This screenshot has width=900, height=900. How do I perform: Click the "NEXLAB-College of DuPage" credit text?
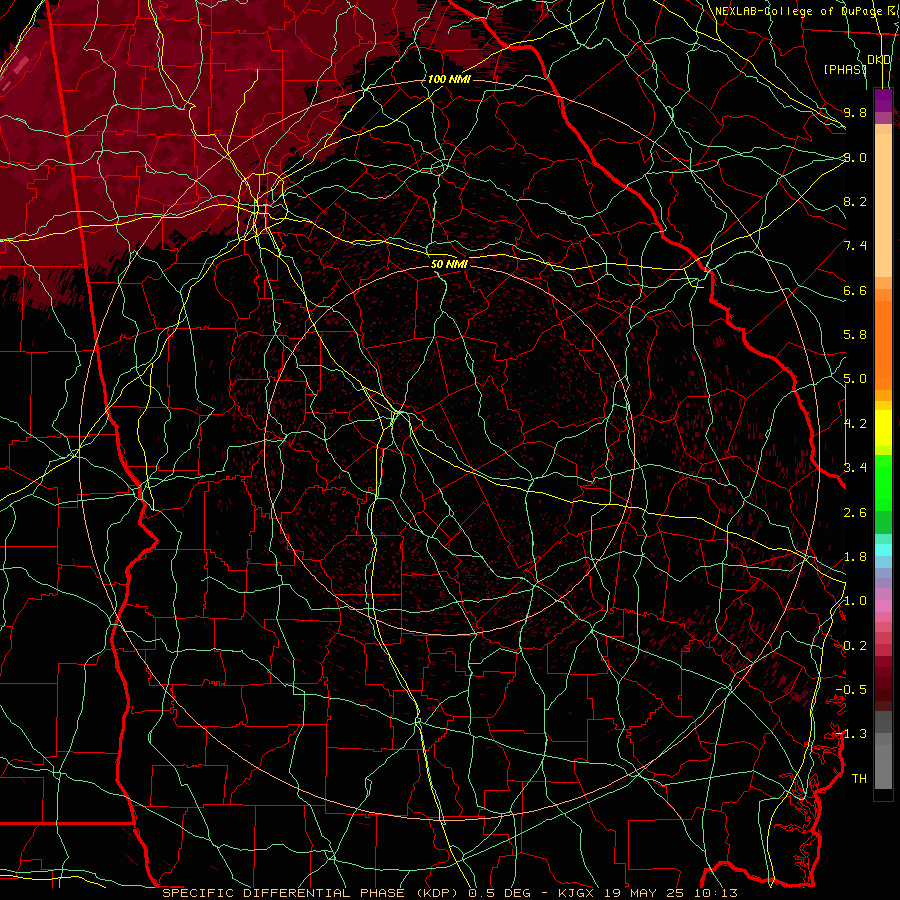[798, 11]
